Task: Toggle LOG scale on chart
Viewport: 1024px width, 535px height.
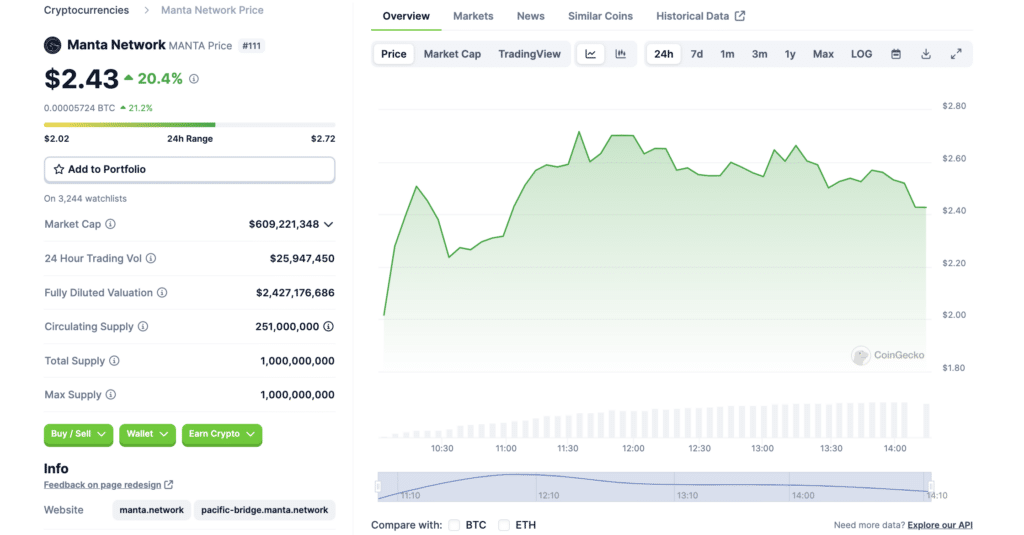Action: [861, 54]
